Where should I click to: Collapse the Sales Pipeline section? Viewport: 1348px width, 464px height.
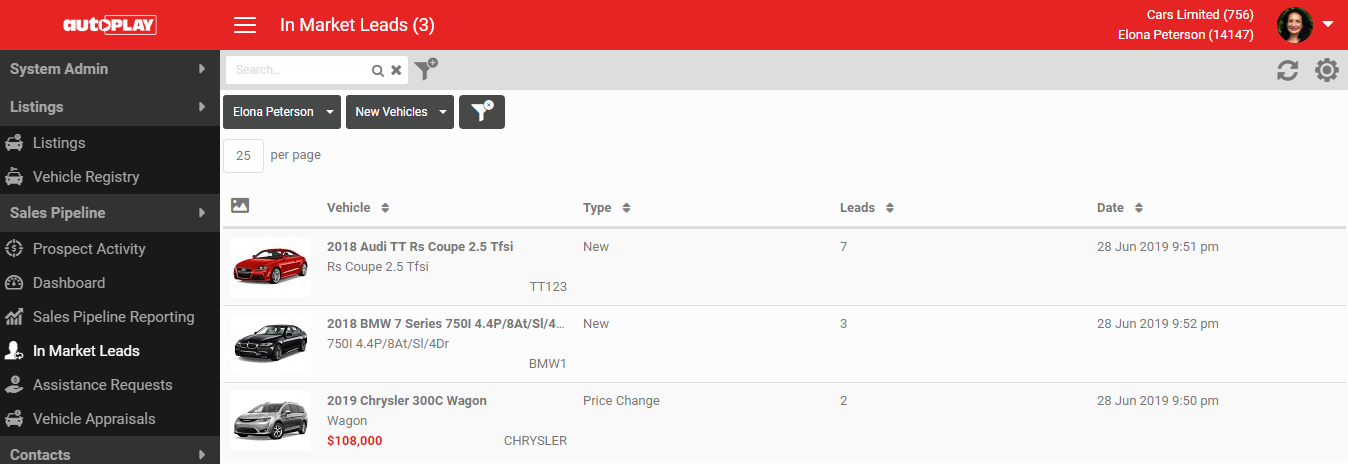coord(110,213)
